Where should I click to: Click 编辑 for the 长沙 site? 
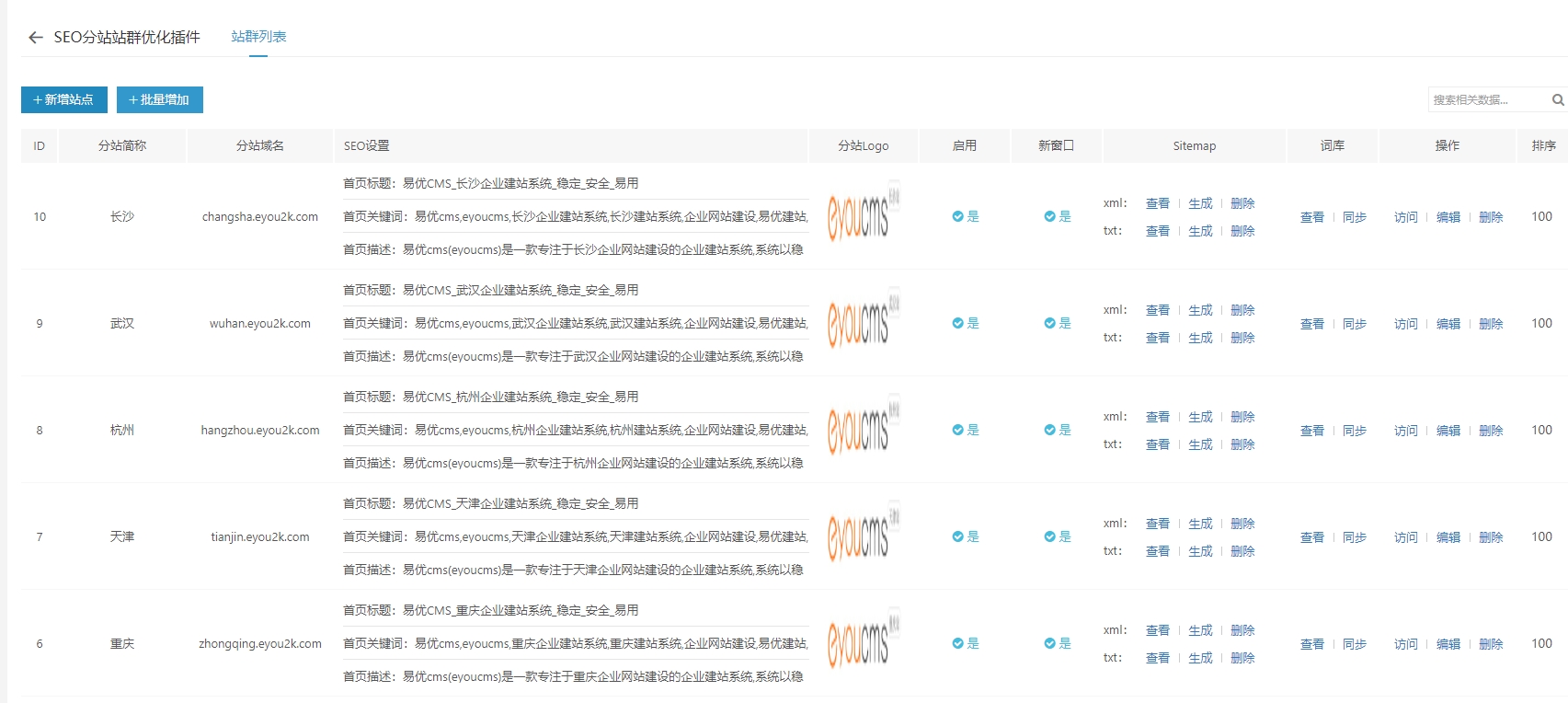1448,217
